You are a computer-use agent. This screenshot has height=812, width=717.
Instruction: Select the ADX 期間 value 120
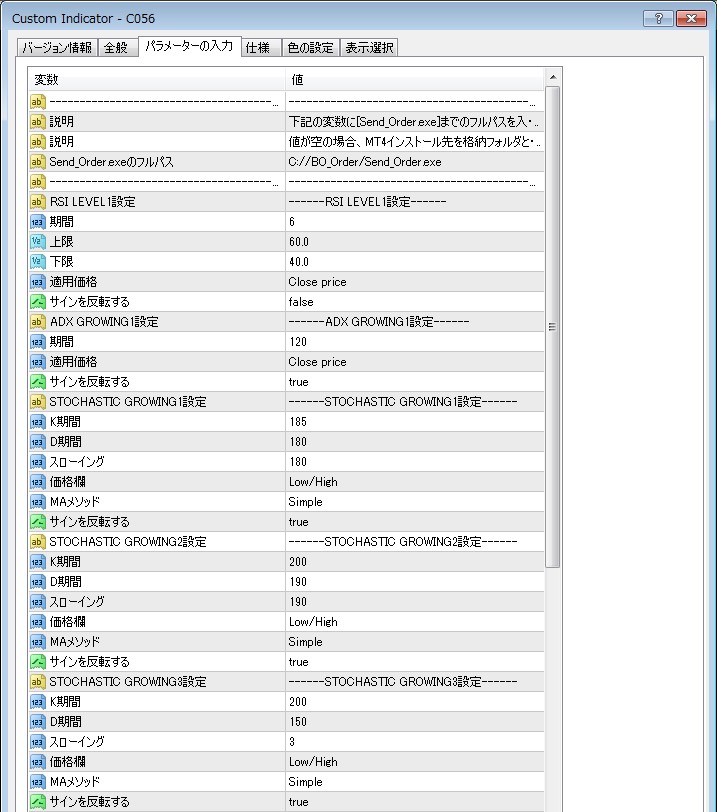415,342
